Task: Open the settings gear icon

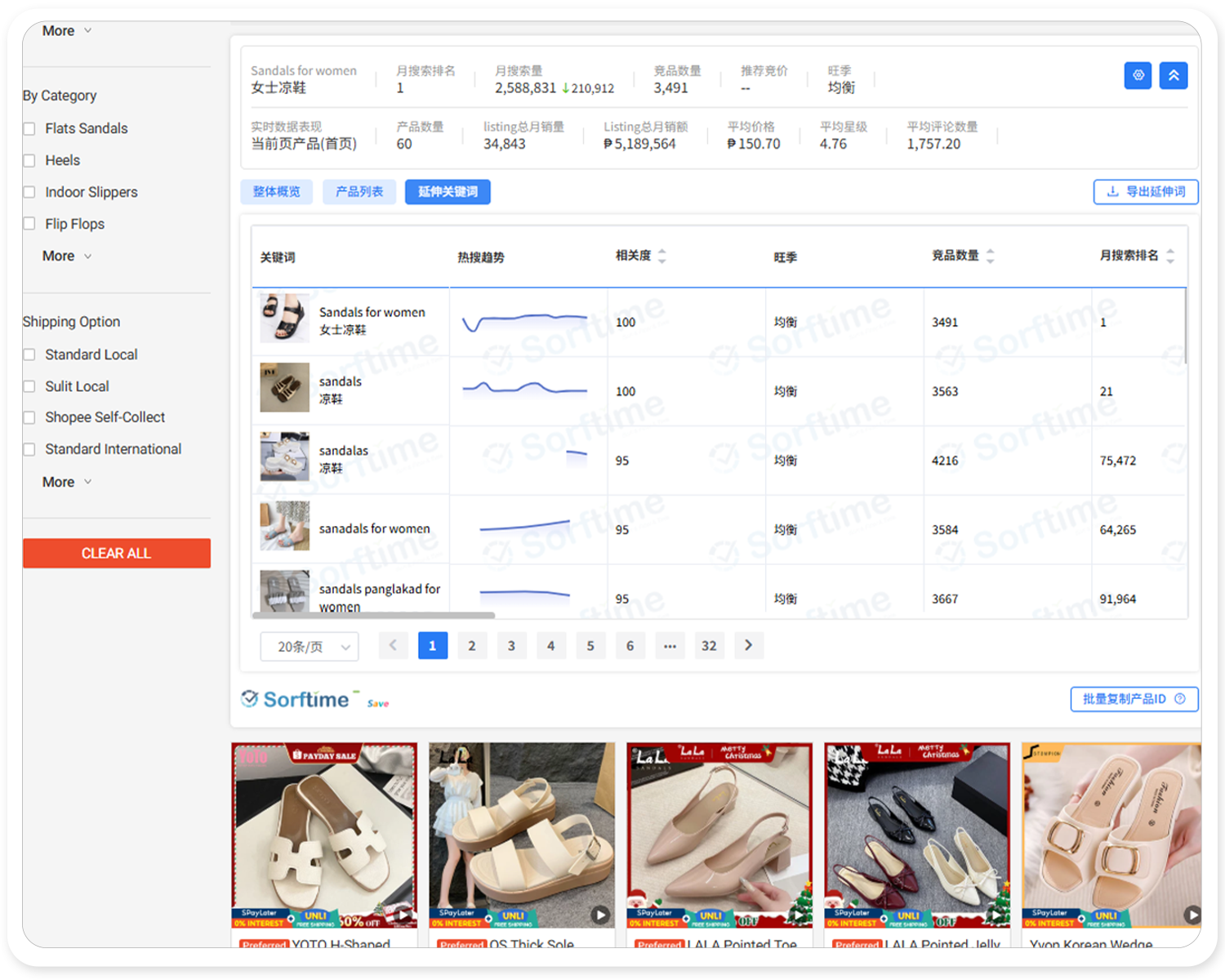Action: tap(1138, 75)
